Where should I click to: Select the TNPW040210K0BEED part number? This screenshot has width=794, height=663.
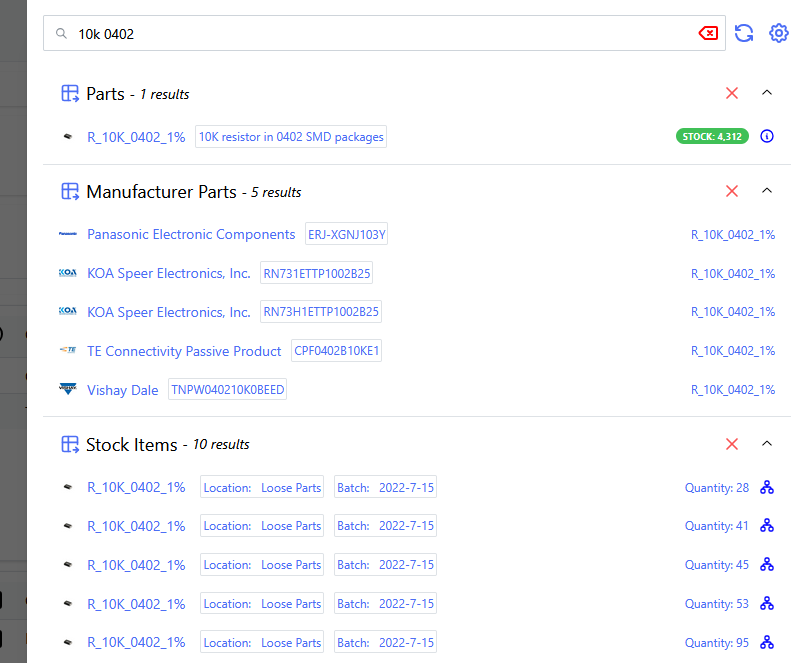pyautogui.click(x=227, y=390)
